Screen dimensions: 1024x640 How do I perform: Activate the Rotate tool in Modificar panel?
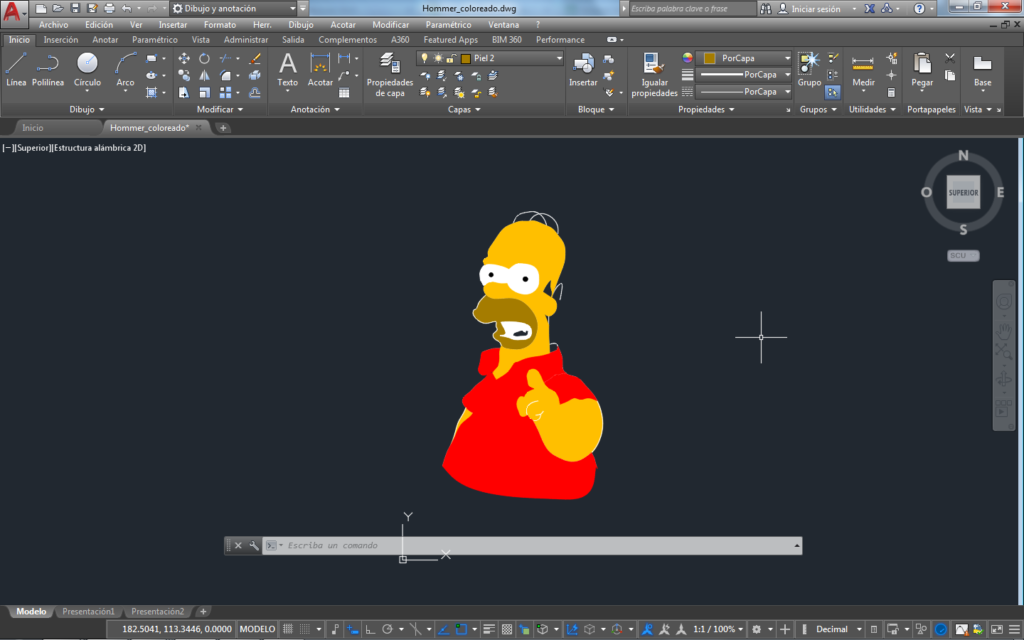204,58
